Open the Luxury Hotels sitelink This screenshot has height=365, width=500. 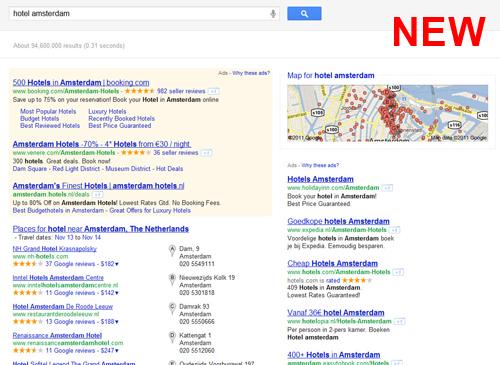(107, 111)
